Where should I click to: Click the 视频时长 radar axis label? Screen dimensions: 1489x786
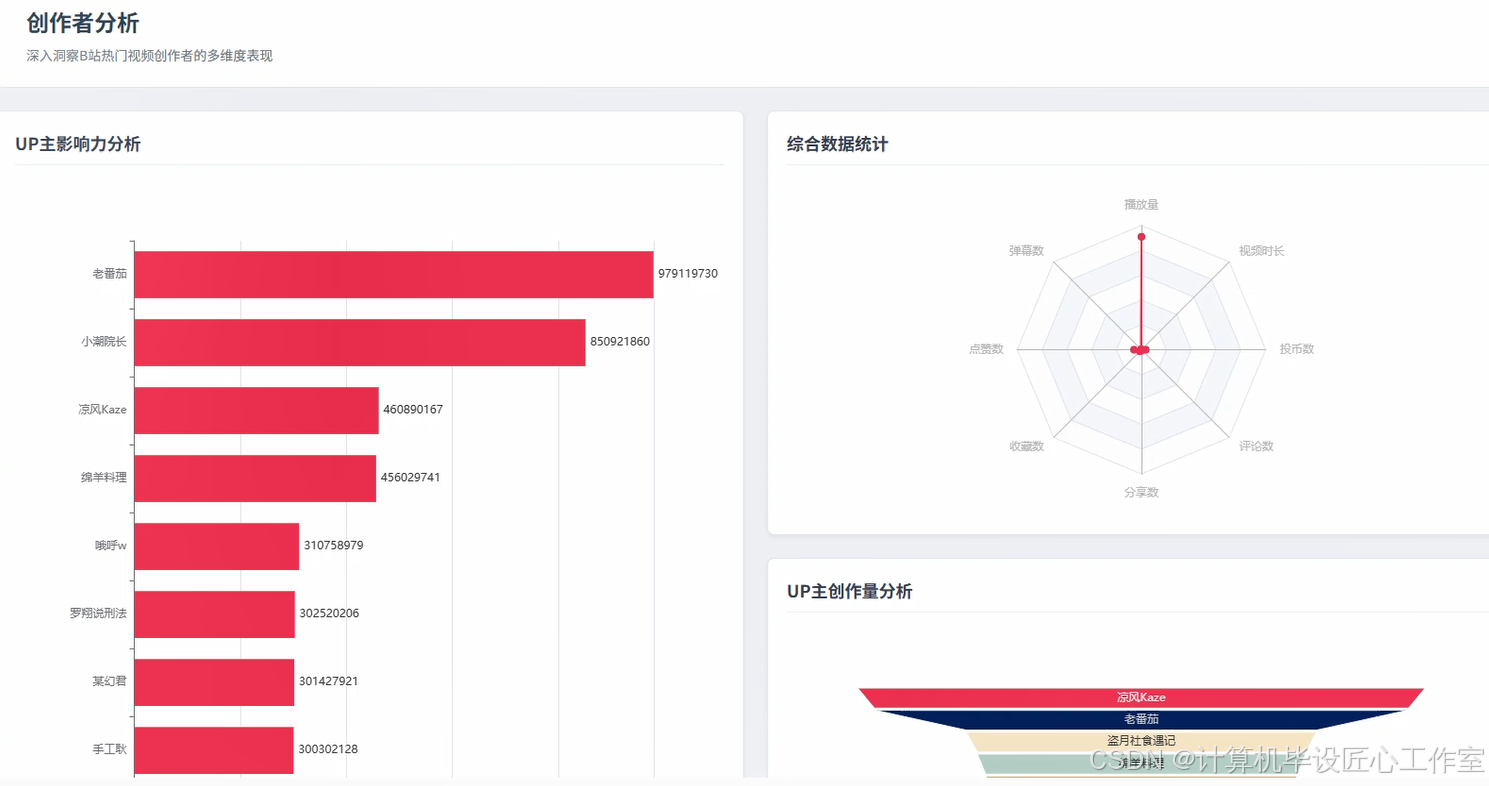[1261, 251]
